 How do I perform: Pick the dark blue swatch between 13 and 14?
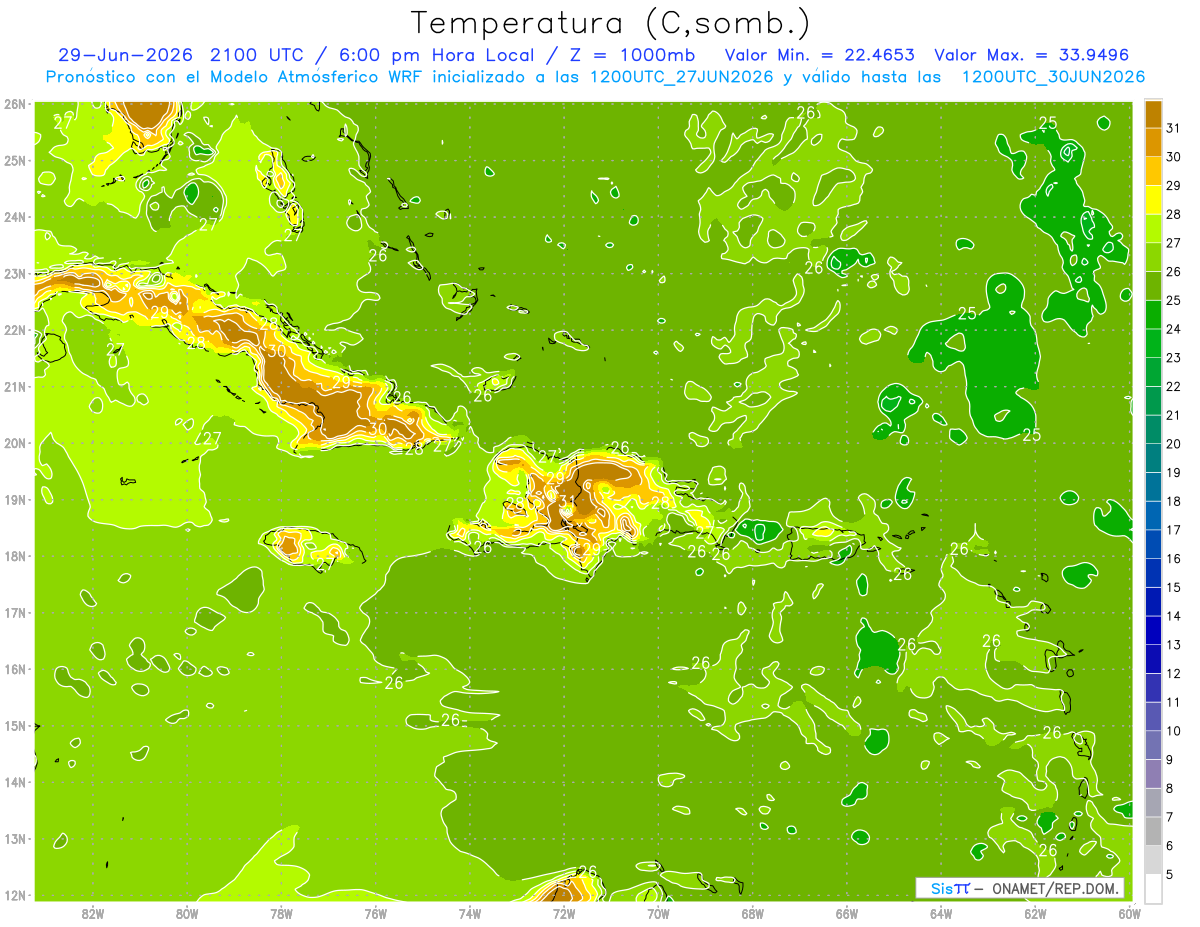pos(1153,630)
